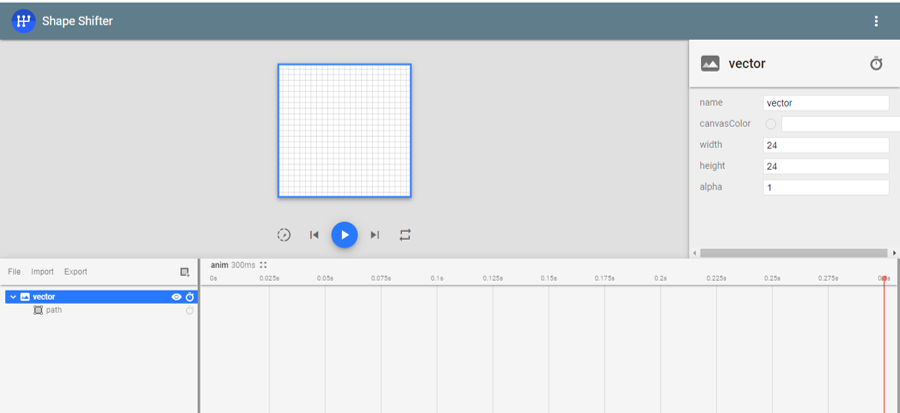
Task: Toggle visibility eye of vector layer
Action: pyautogui.click(x=177, y=297)
